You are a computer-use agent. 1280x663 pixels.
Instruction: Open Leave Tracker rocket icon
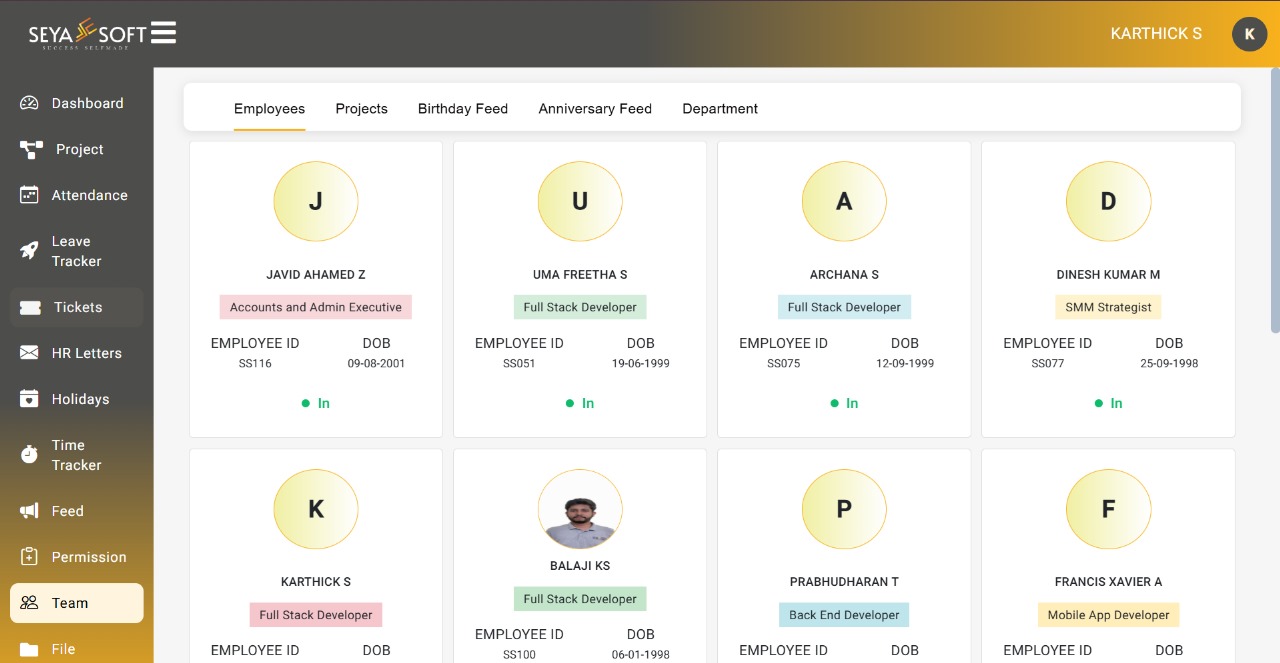click(29, 251)
